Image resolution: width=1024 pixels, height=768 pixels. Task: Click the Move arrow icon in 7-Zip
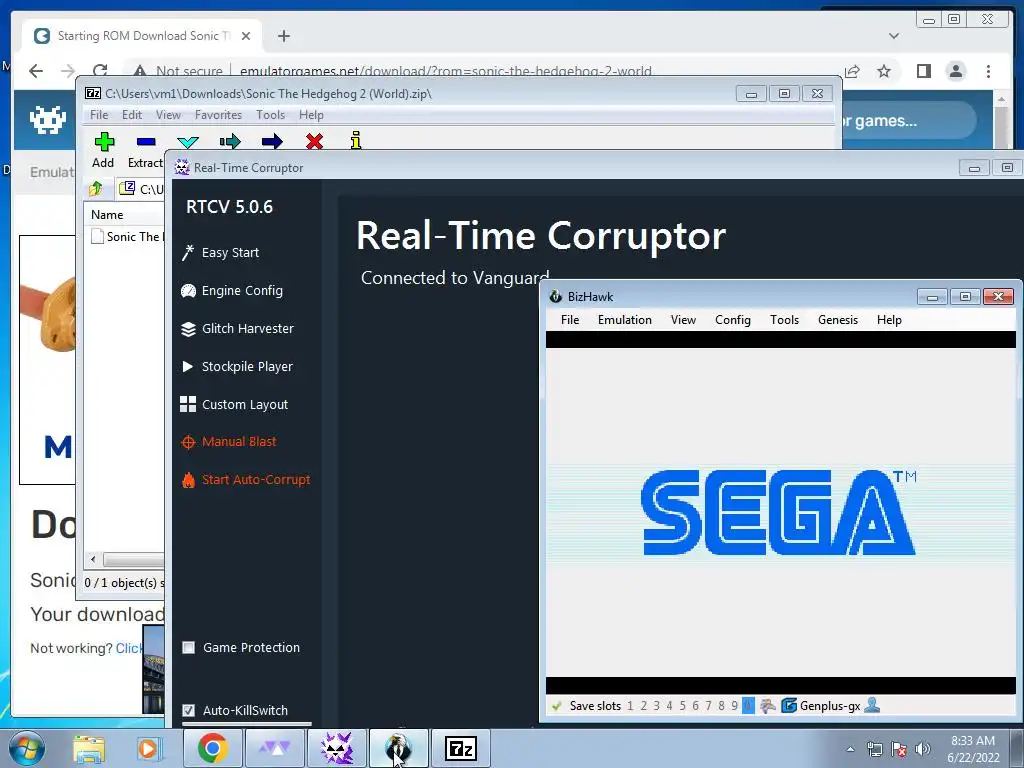(x=272, y=142)
